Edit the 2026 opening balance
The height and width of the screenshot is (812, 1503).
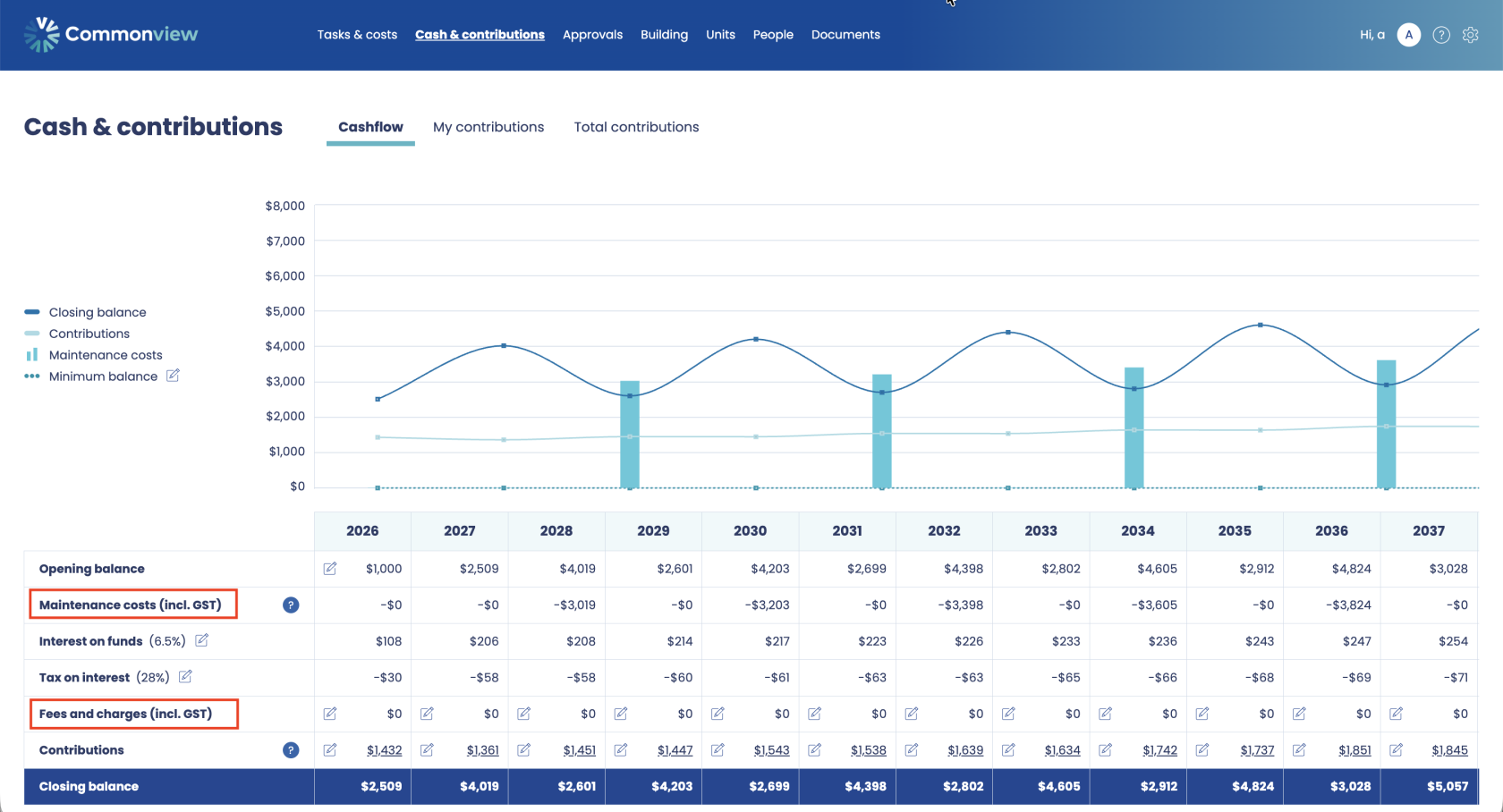[330, 569]
